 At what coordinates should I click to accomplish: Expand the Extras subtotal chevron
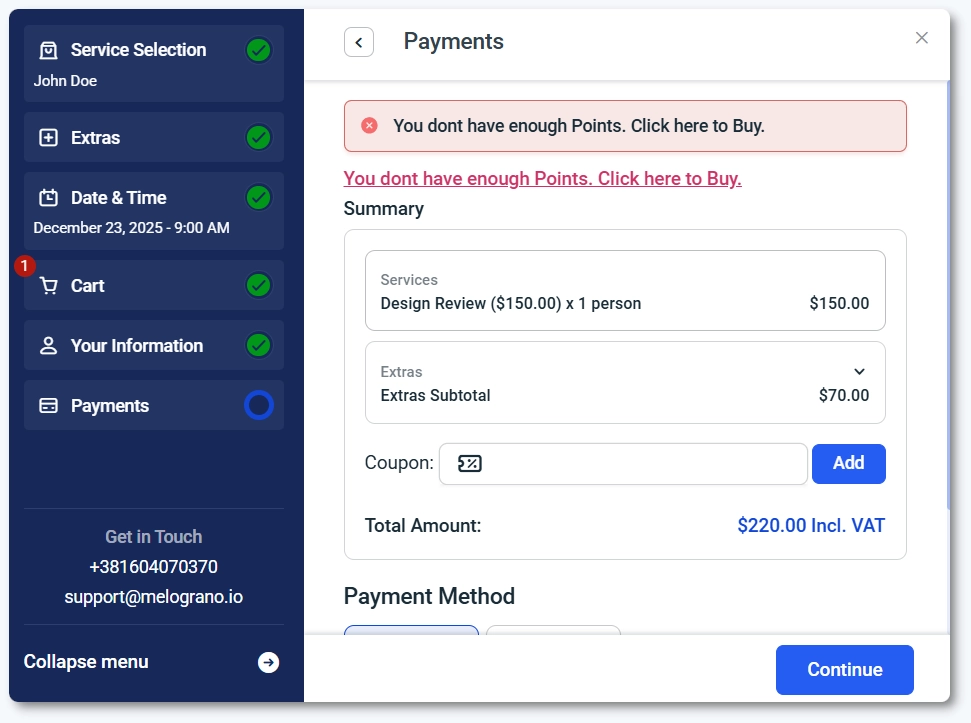859,372
